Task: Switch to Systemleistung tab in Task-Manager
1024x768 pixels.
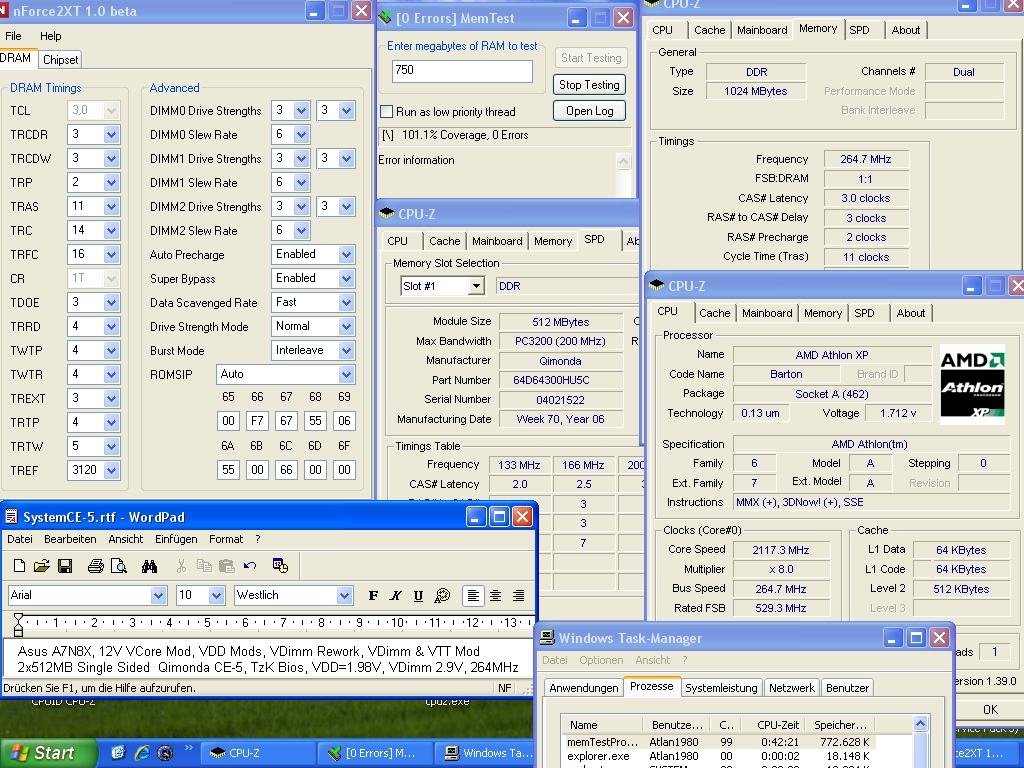Action: tap(721, 688)
